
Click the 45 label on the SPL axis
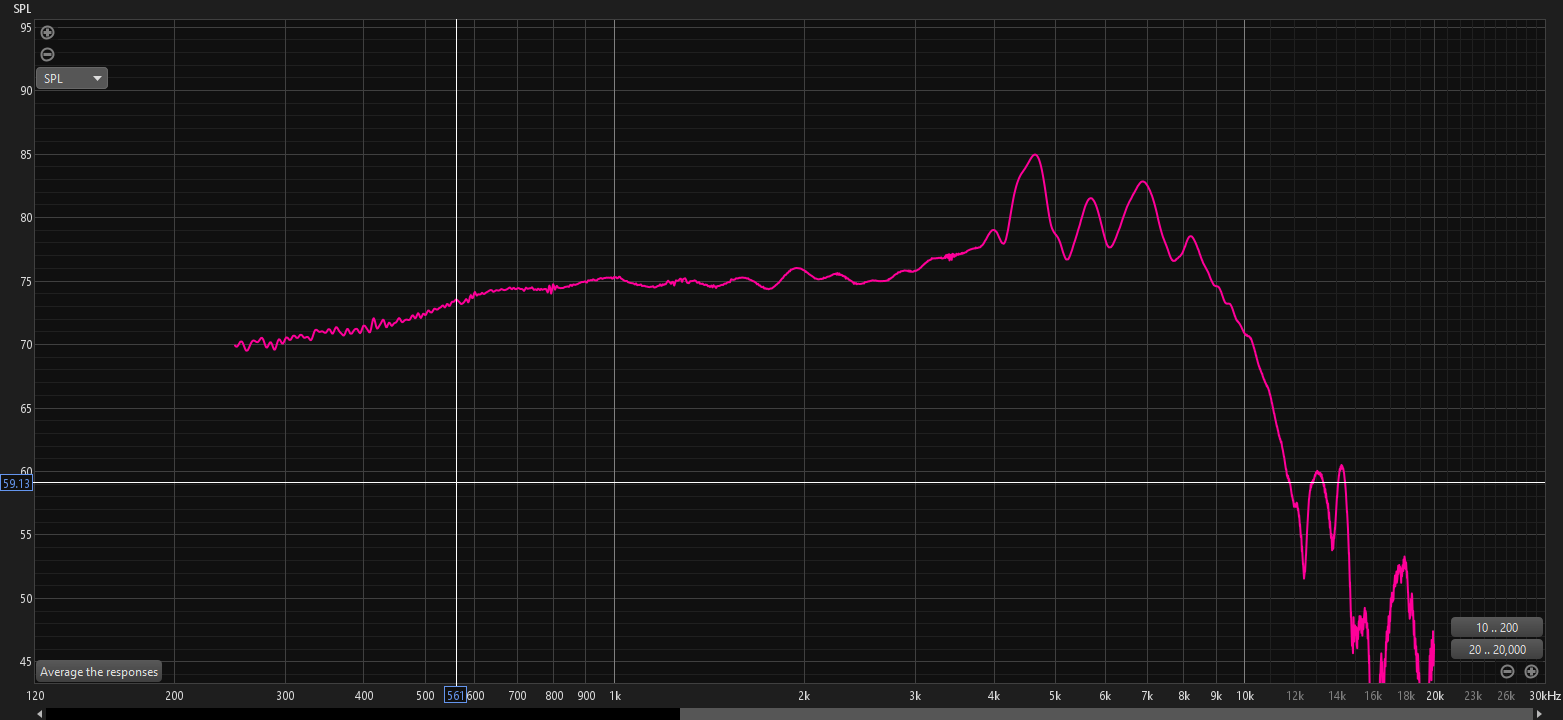click(26, 662)
